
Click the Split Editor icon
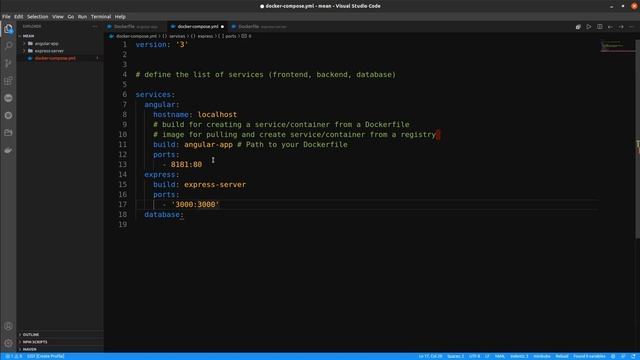point(600,27)
